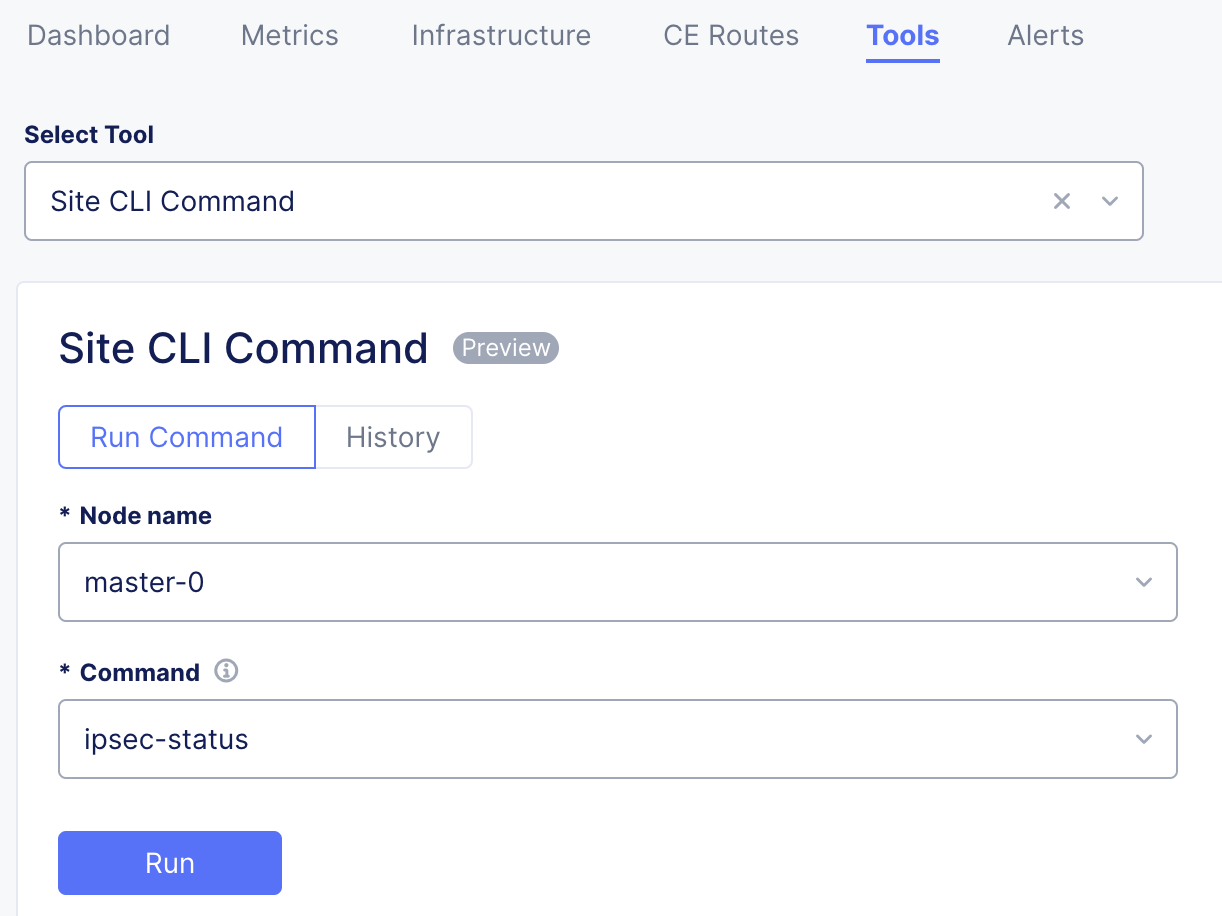
Task: Navigate to the Dashboard section
Action: [98, 35]
